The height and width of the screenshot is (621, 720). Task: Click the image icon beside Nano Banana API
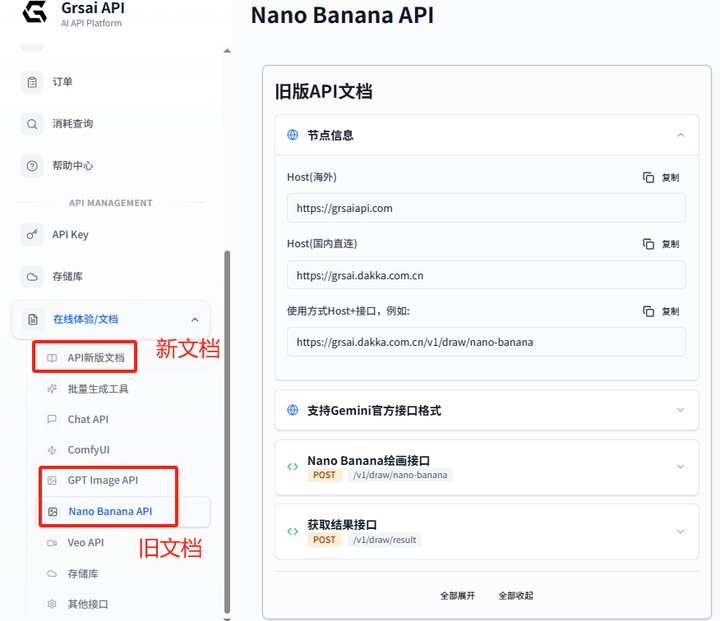[53, 511]
